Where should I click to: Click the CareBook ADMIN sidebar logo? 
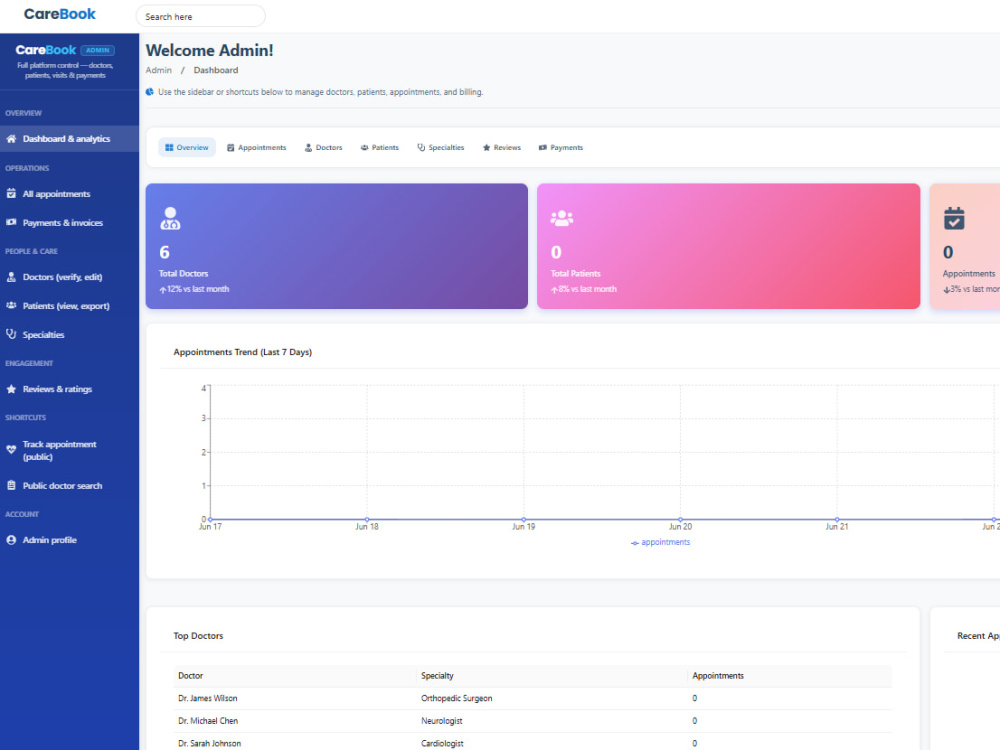64,50
